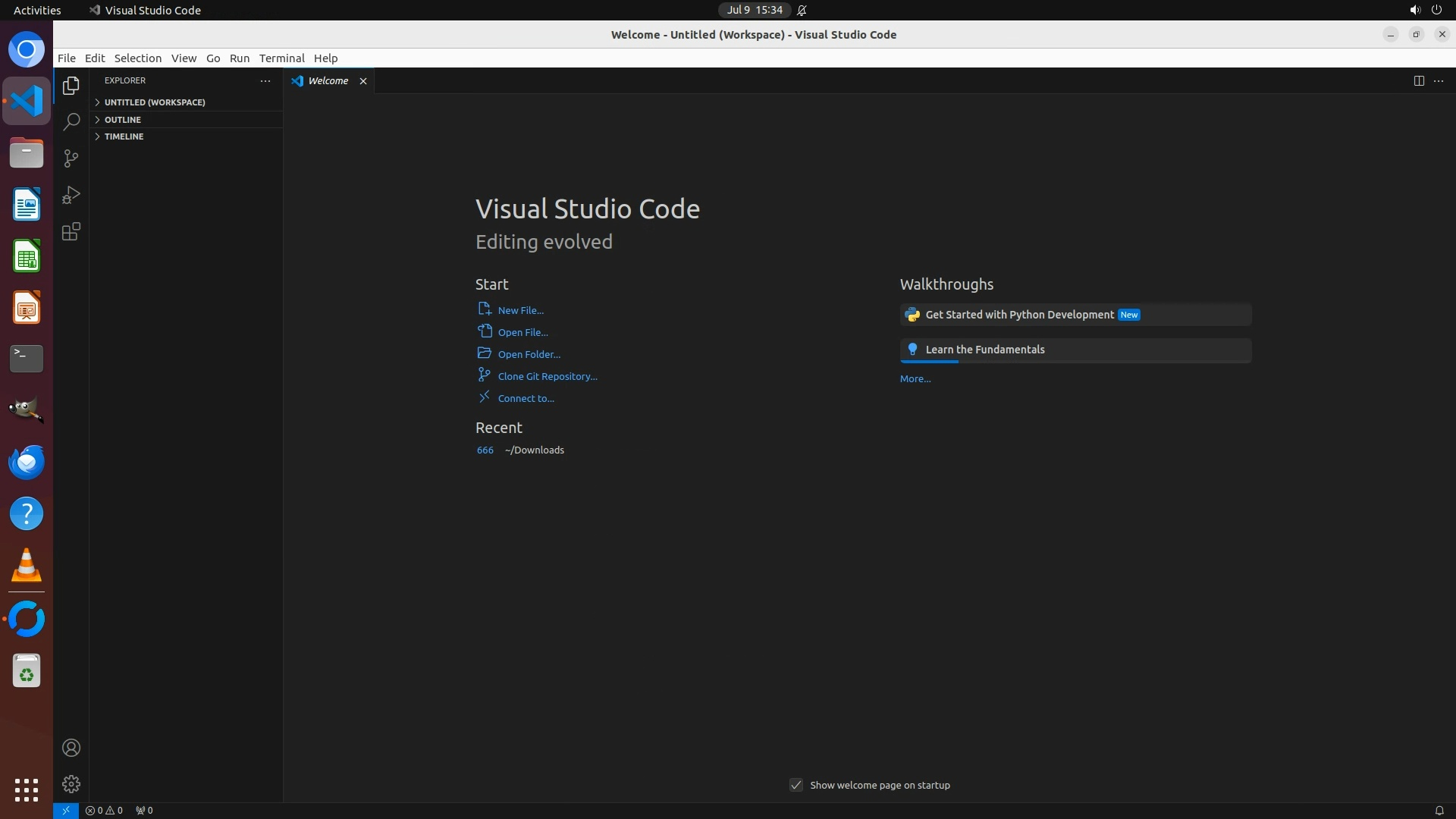Image resolution: width=1456 pixels, height=819 pixels.
Task: Open the Search view in activity bar
Action: pyautogui.click(x=71, y=122)
